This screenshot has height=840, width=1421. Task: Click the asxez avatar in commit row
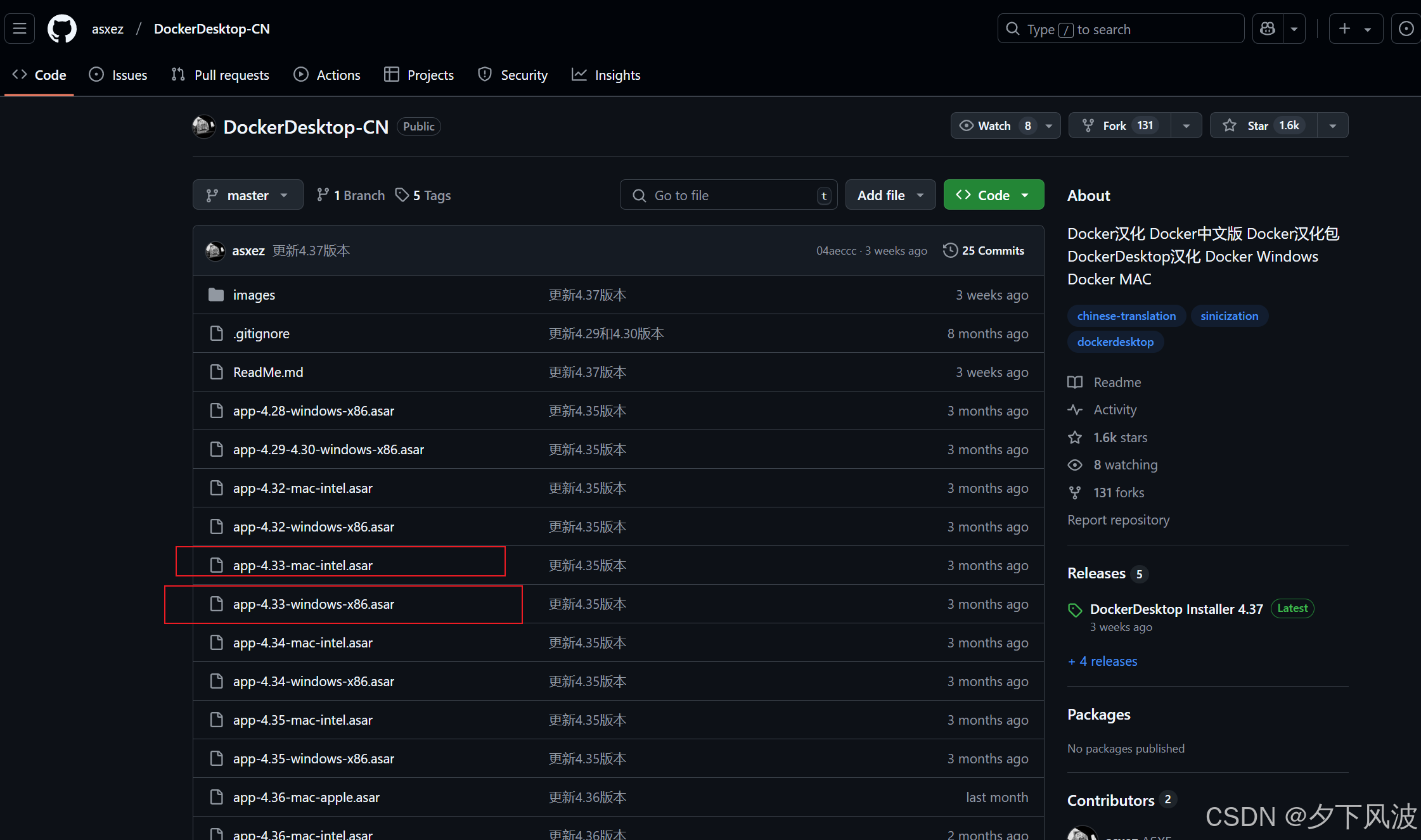(215, 251)
